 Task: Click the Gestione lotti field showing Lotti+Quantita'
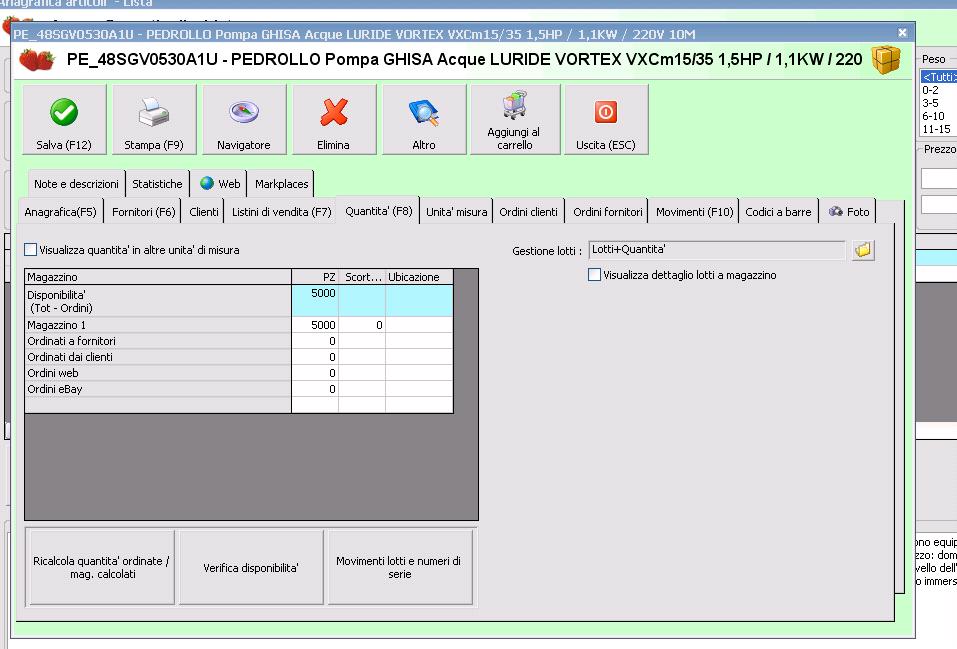[x=717, y=250]
